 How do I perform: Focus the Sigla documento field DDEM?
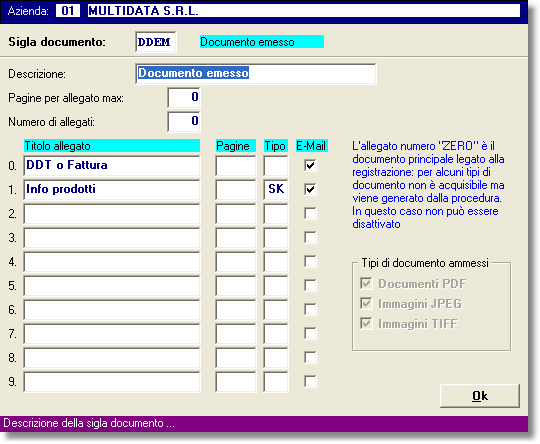[x=156, y=42]
